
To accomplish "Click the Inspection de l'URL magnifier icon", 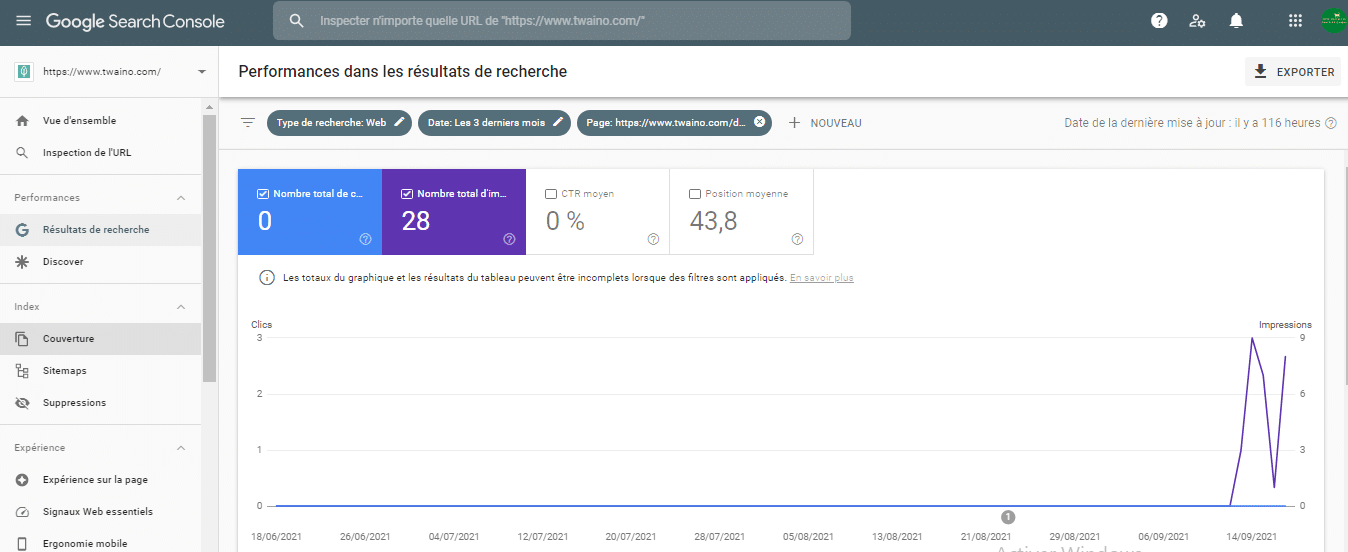I will 22,153.
